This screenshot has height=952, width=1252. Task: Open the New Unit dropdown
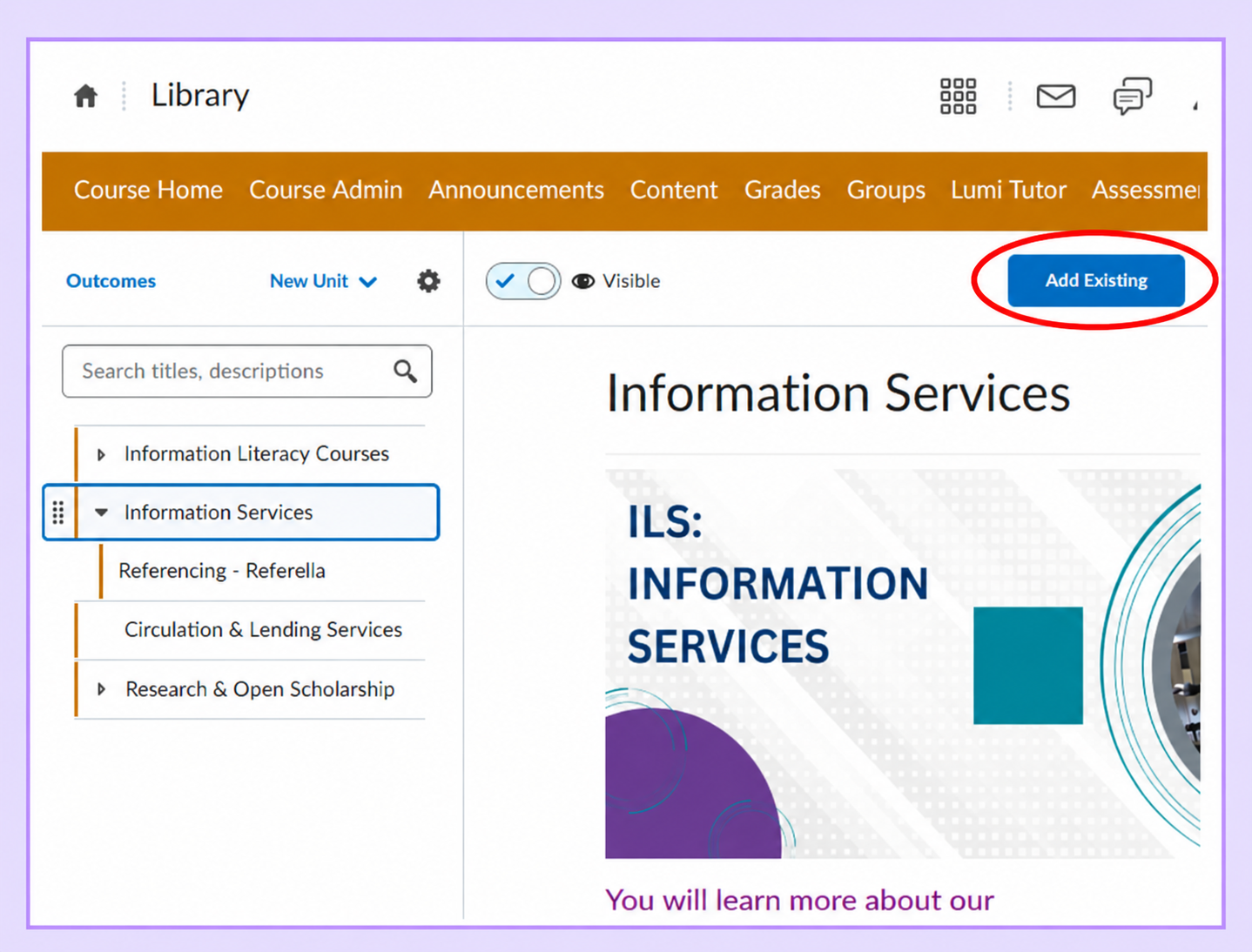coord(323,281)
